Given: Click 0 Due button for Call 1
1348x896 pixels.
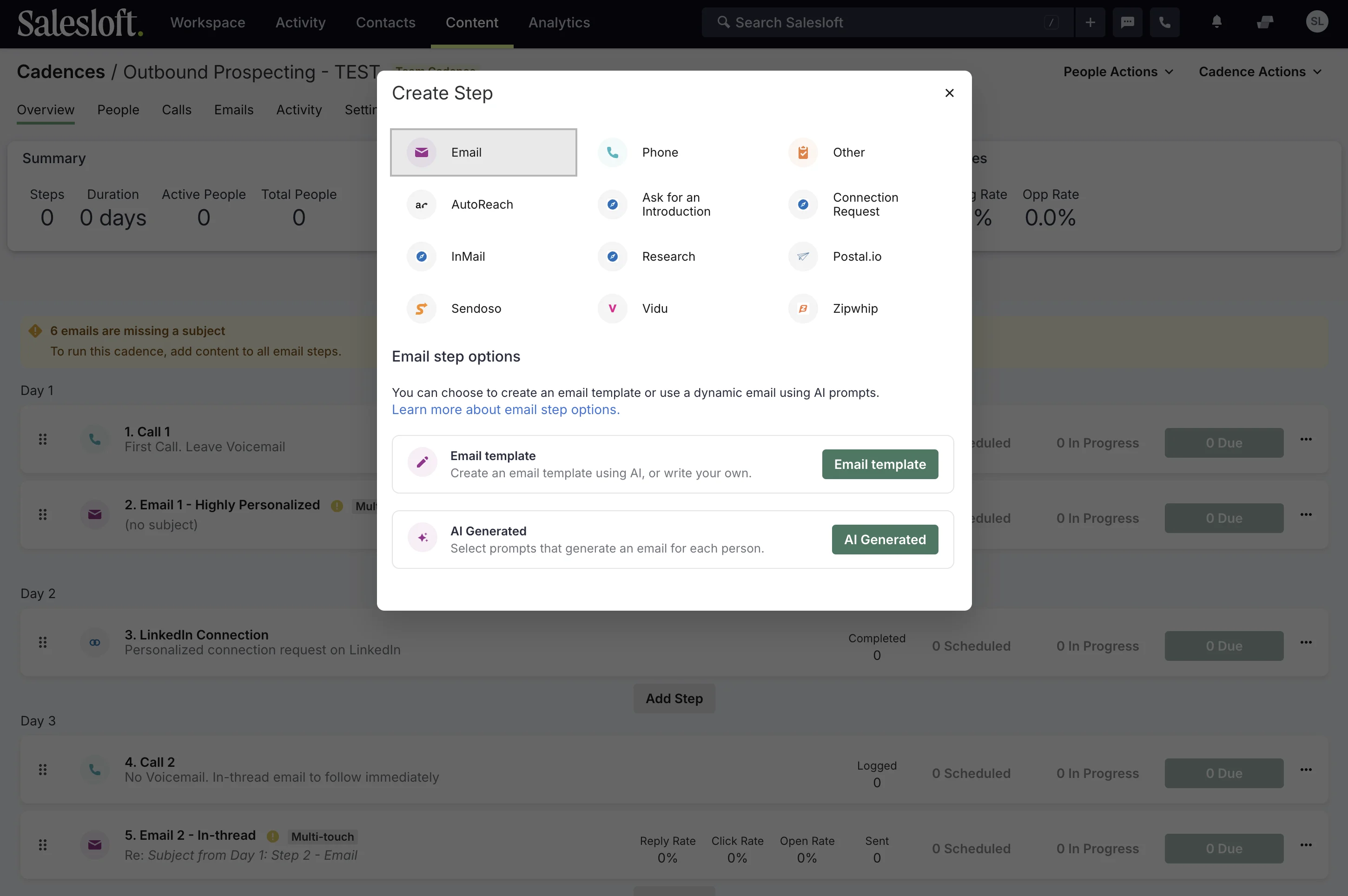Looking at the screenshot, I should point(1223,443).
